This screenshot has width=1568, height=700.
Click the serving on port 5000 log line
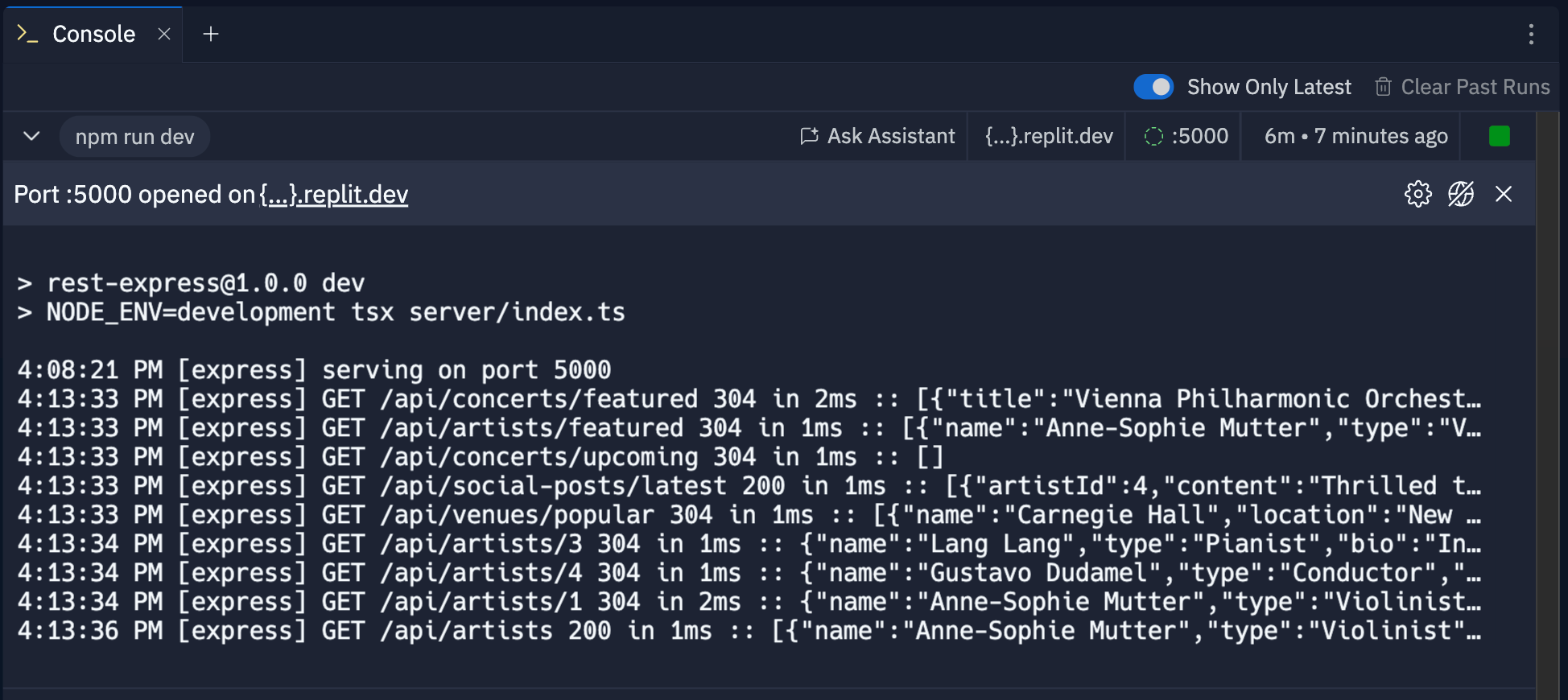[314, 370]
